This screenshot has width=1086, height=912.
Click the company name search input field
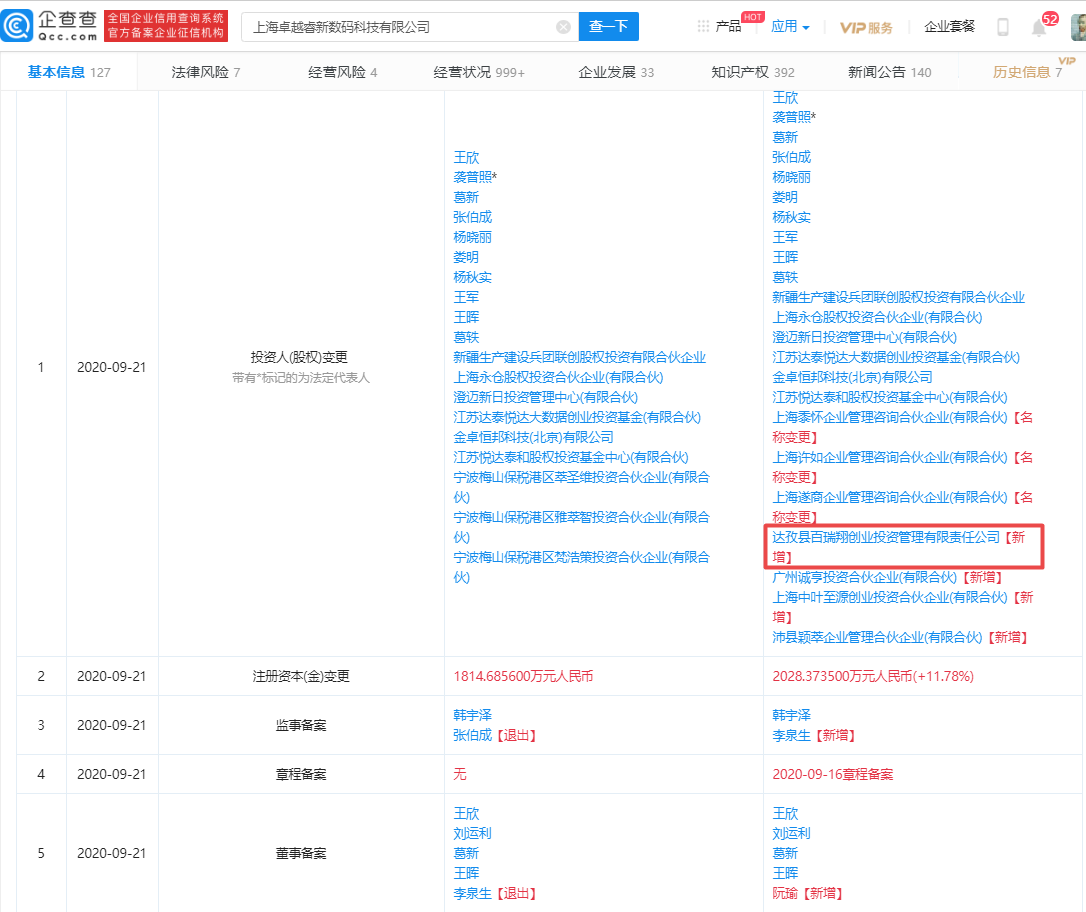(400, 27)
